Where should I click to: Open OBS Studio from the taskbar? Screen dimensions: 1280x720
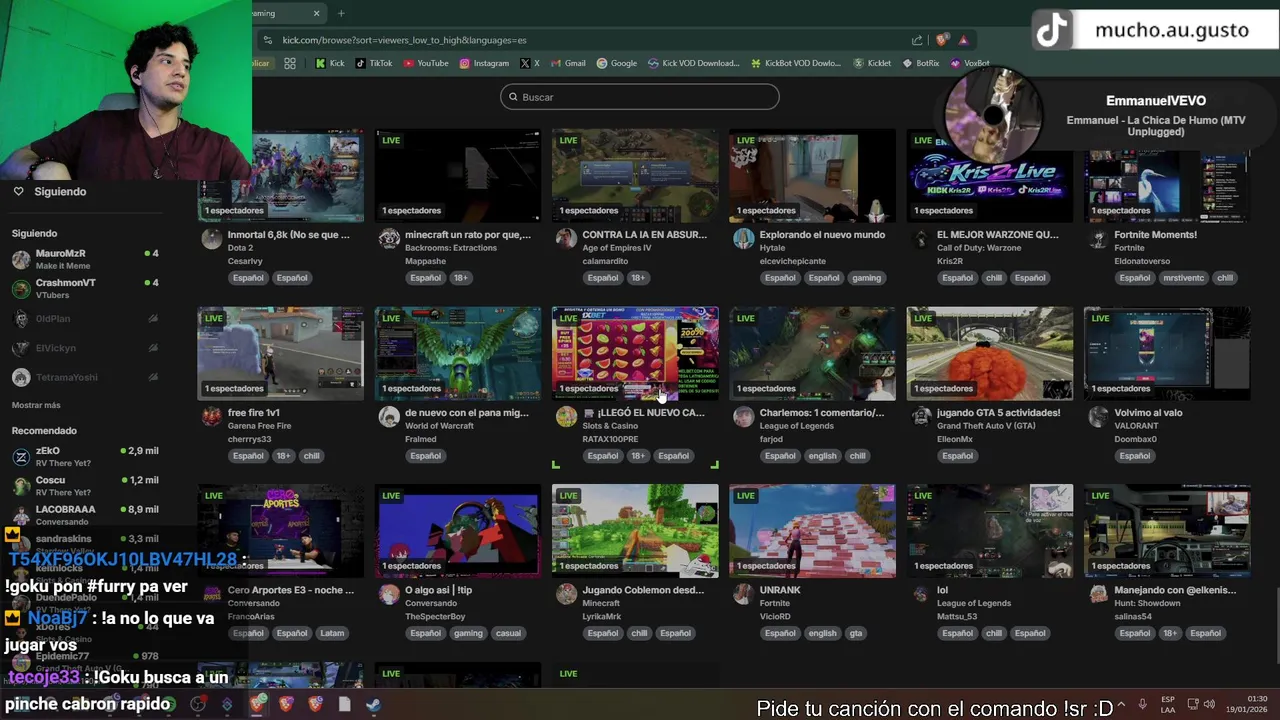(x=198, y=704)
